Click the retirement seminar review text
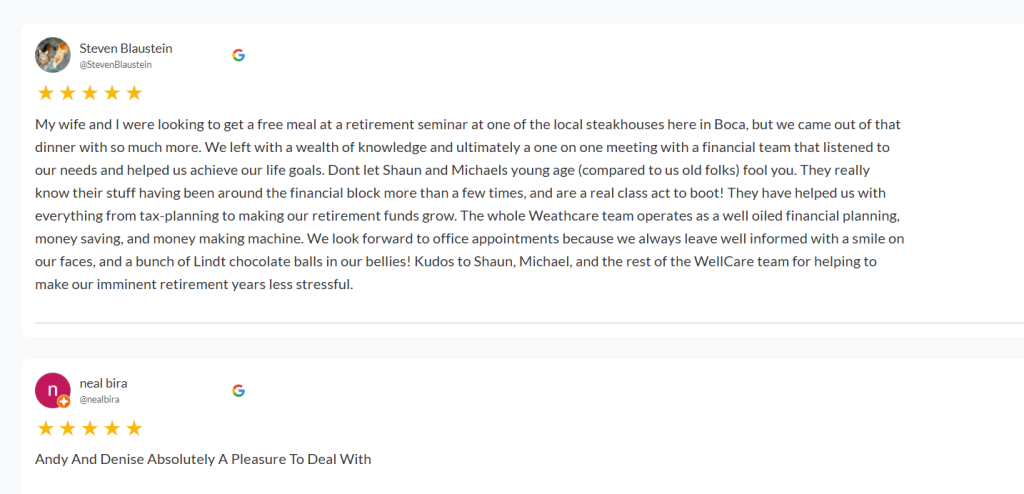Viewport: 1024px width, 494px height. coord(468,204)
